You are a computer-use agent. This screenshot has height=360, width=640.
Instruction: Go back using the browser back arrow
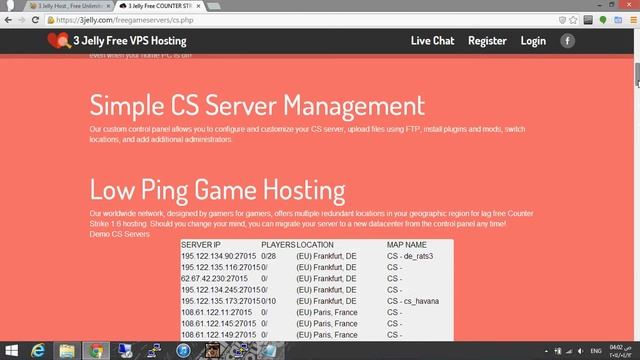click(x=8, y=20)
